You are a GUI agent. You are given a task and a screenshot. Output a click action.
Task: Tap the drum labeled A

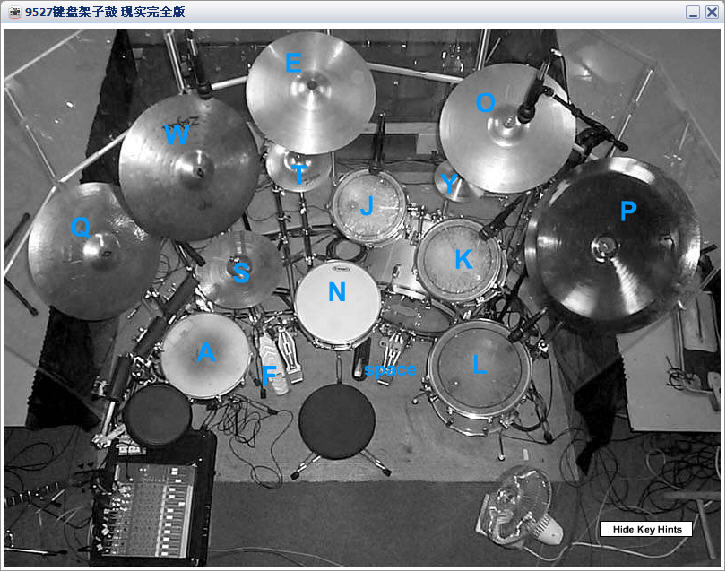tap(205, 355)
